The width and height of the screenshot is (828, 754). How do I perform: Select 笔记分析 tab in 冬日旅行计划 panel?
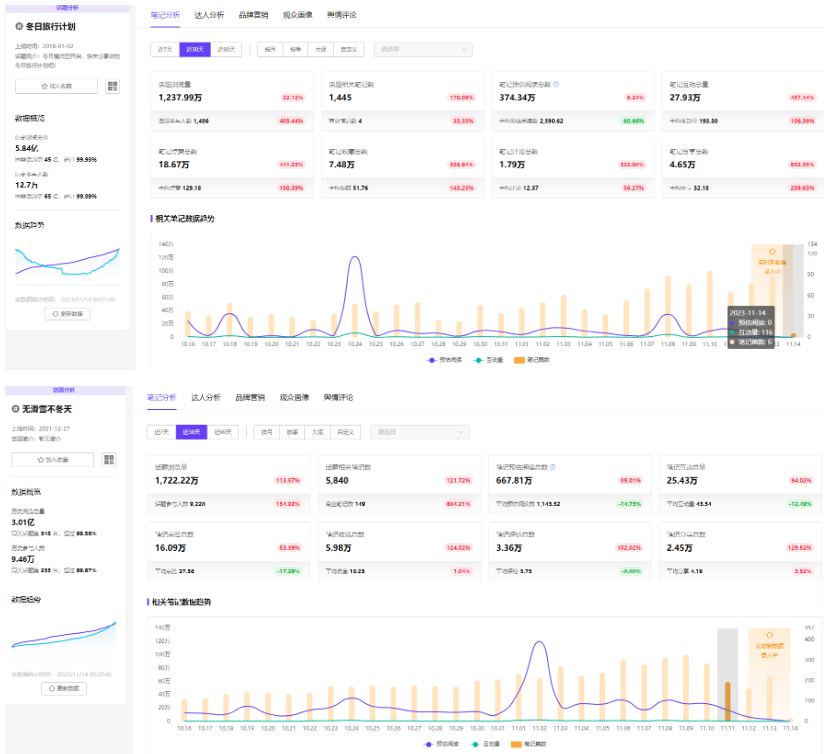165,15
